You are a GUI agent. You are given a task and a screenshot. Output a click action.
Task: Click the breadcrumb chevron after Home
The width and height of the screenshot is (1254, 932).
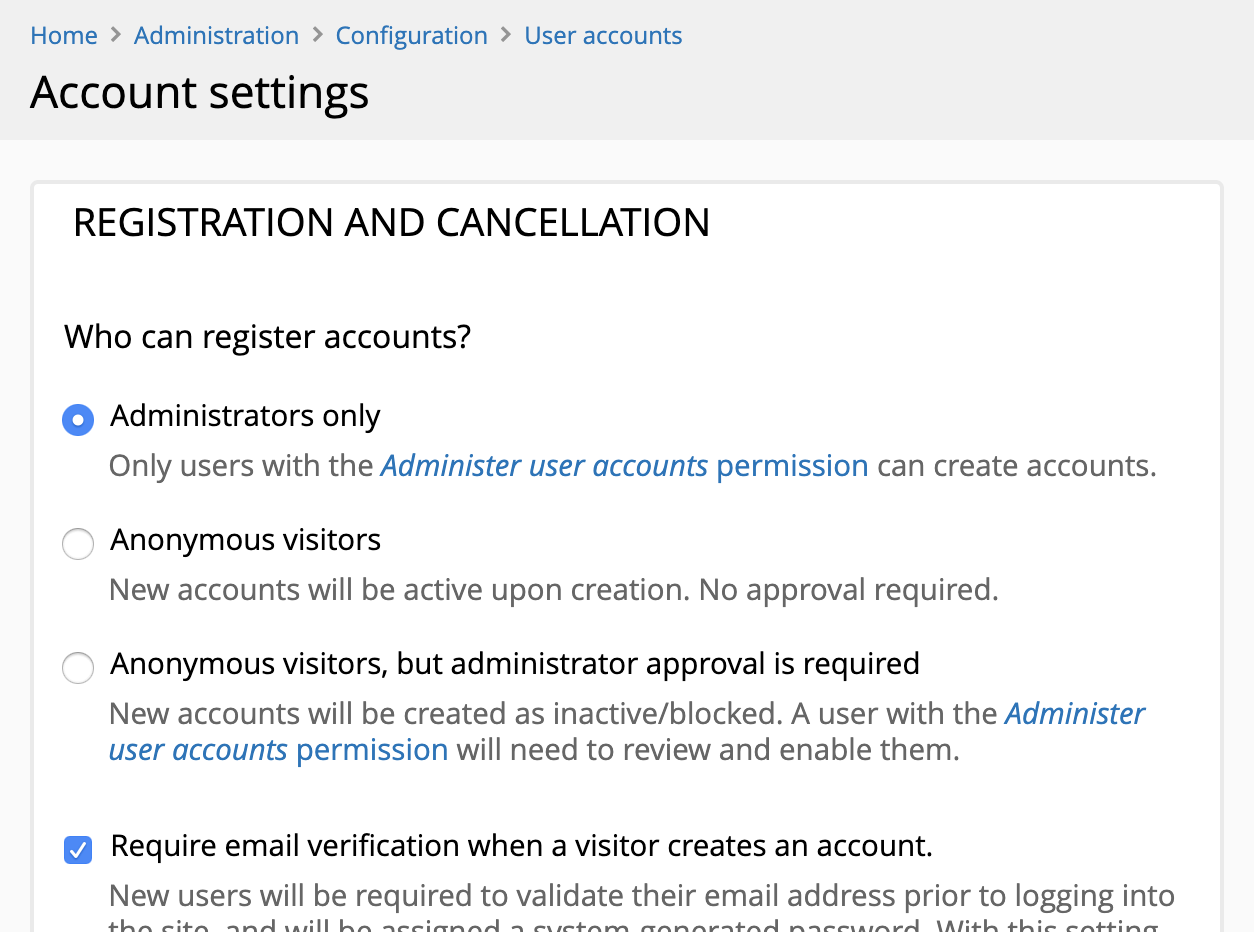pos(114,35)
